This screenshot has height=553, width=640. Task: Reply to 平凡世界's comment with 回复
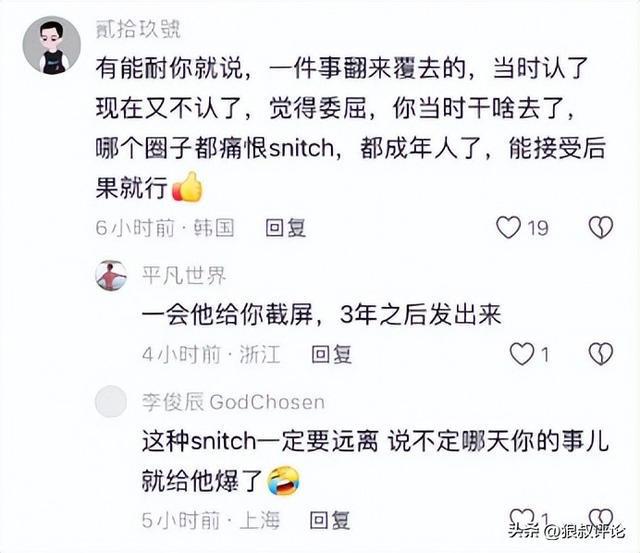[331, 354]
